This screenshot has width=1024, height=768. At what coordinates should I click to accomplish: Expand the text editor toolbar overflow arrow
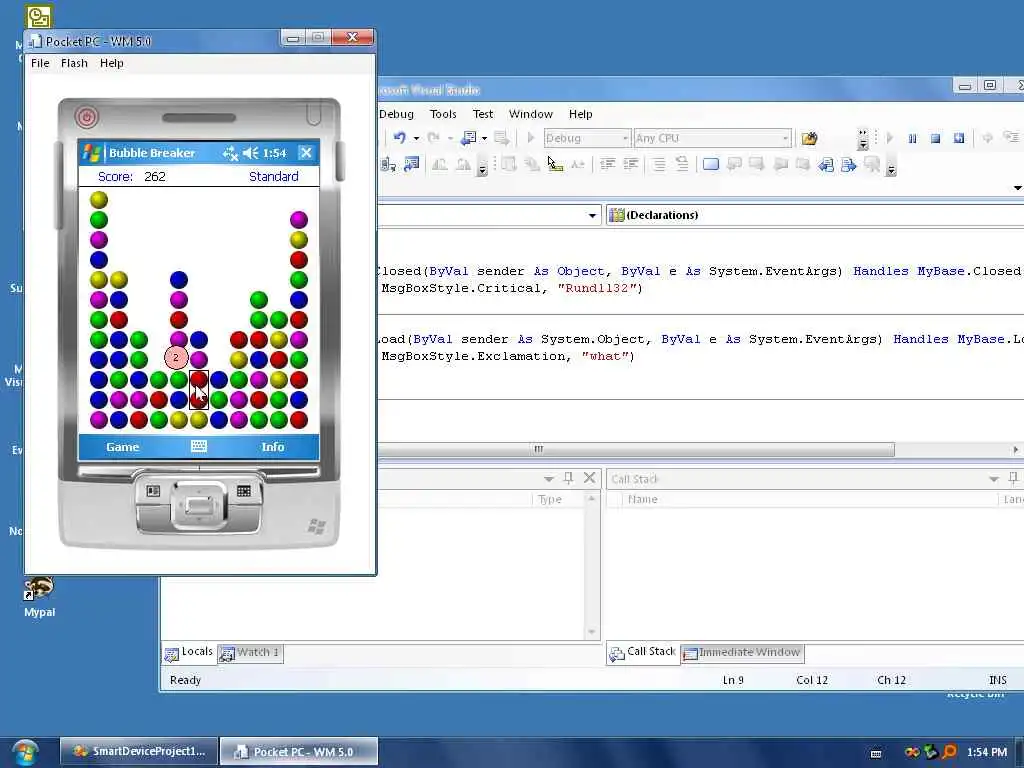point(891,168)
